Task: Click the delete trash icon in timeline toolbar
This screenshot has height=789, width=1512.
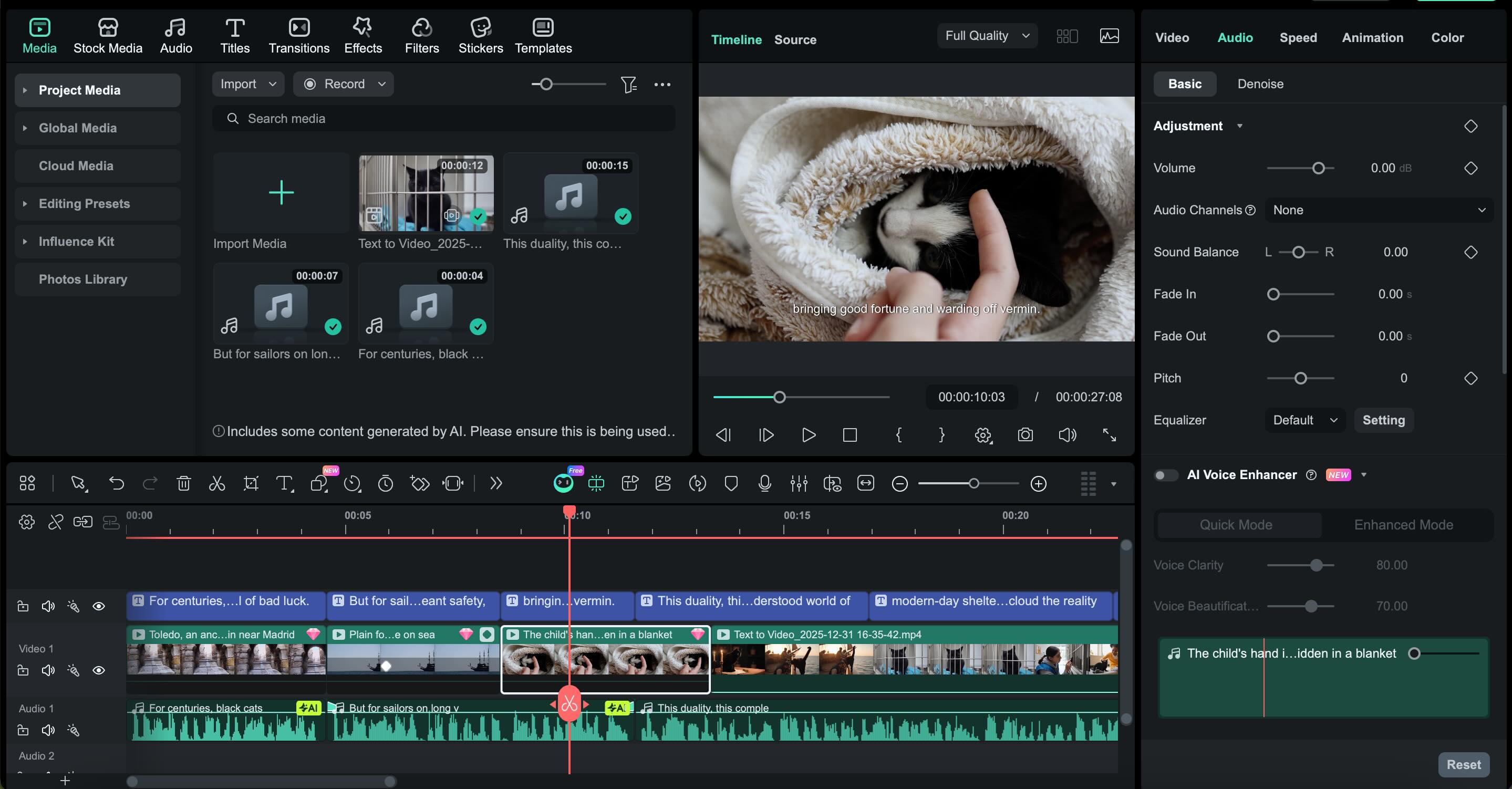Action: pyautogui.click(x=184, y=484)
